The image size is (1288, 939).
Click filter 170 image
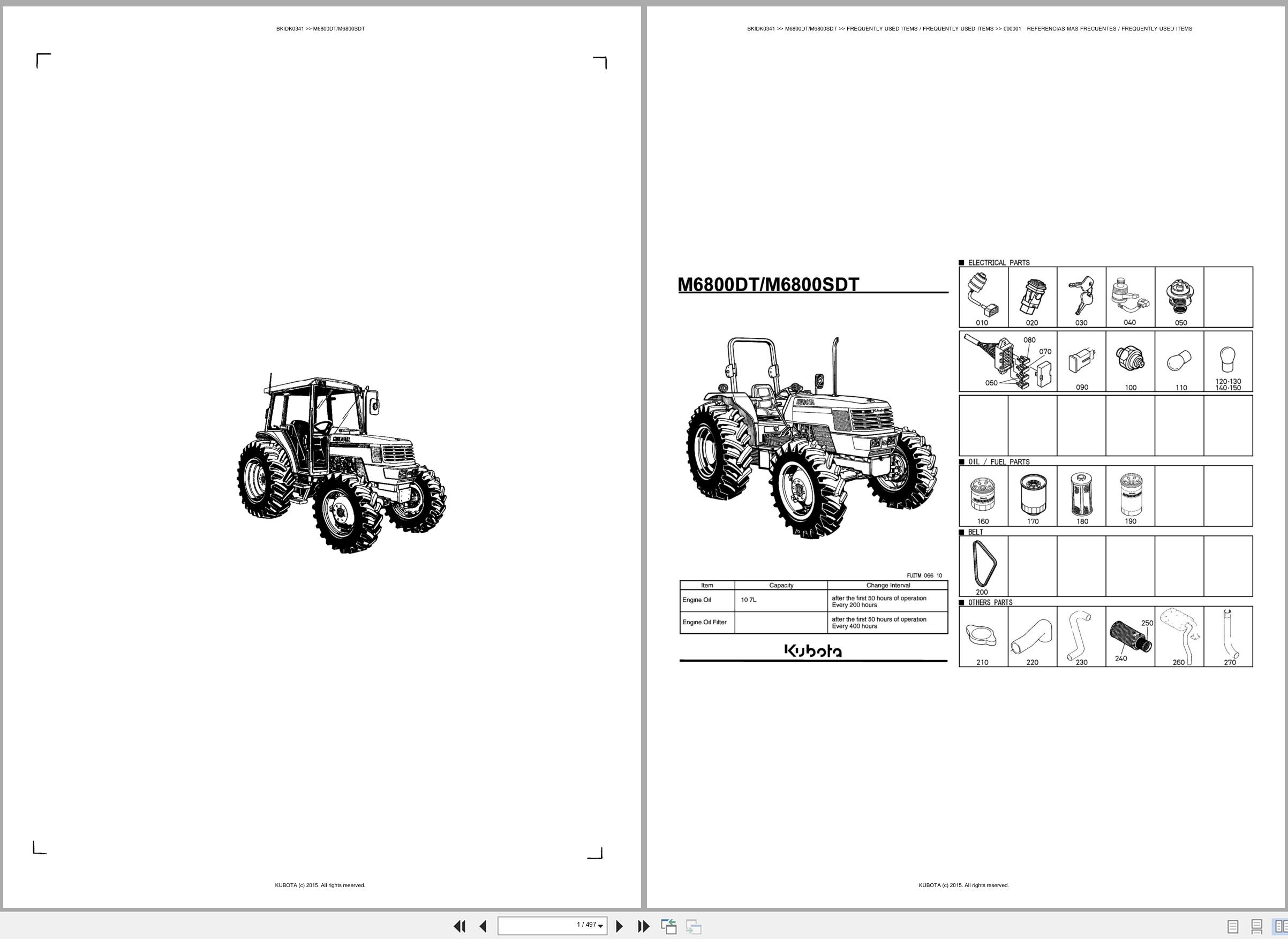tap(1033, 494)
